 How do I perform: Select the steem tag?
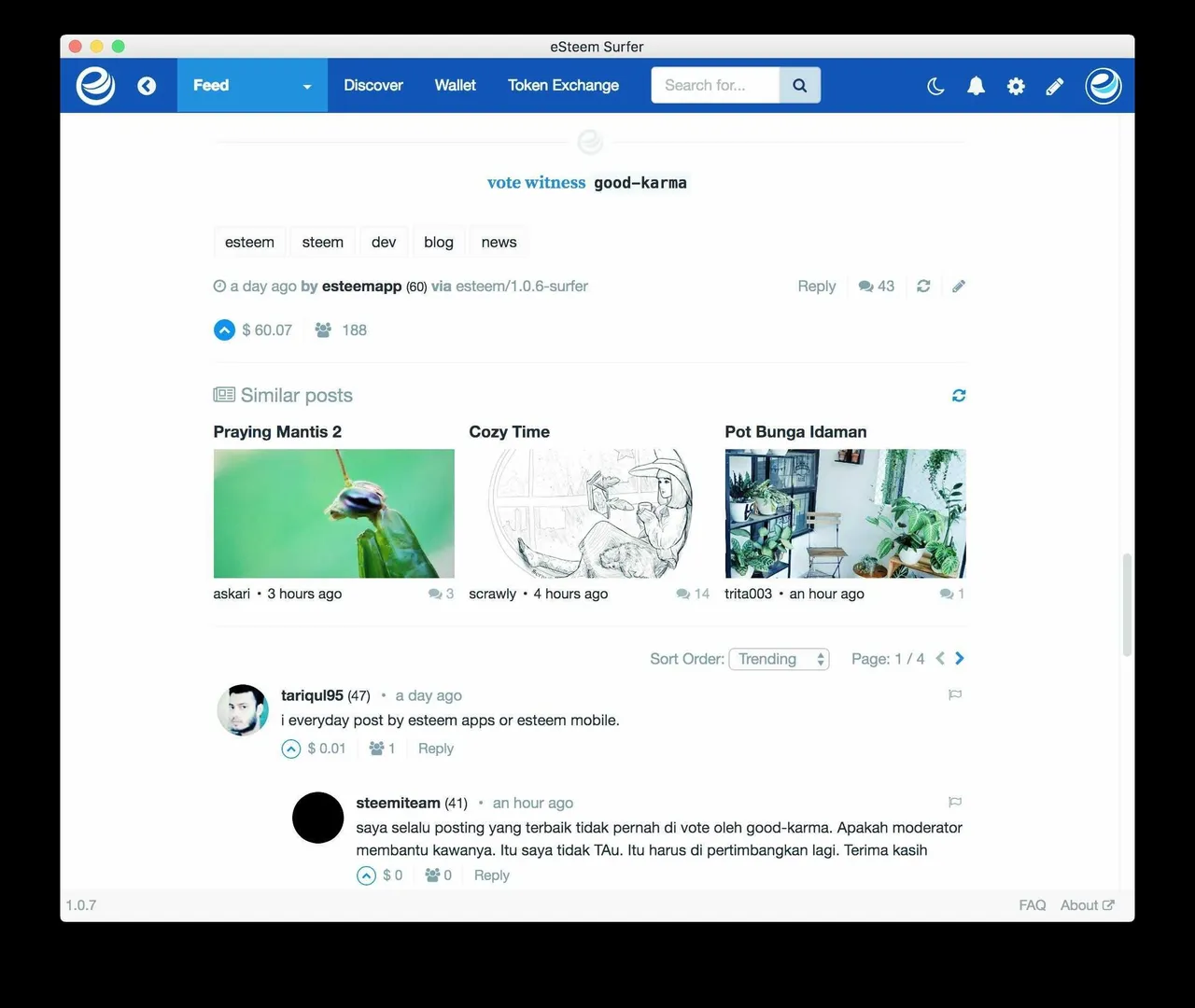(323, 242)
